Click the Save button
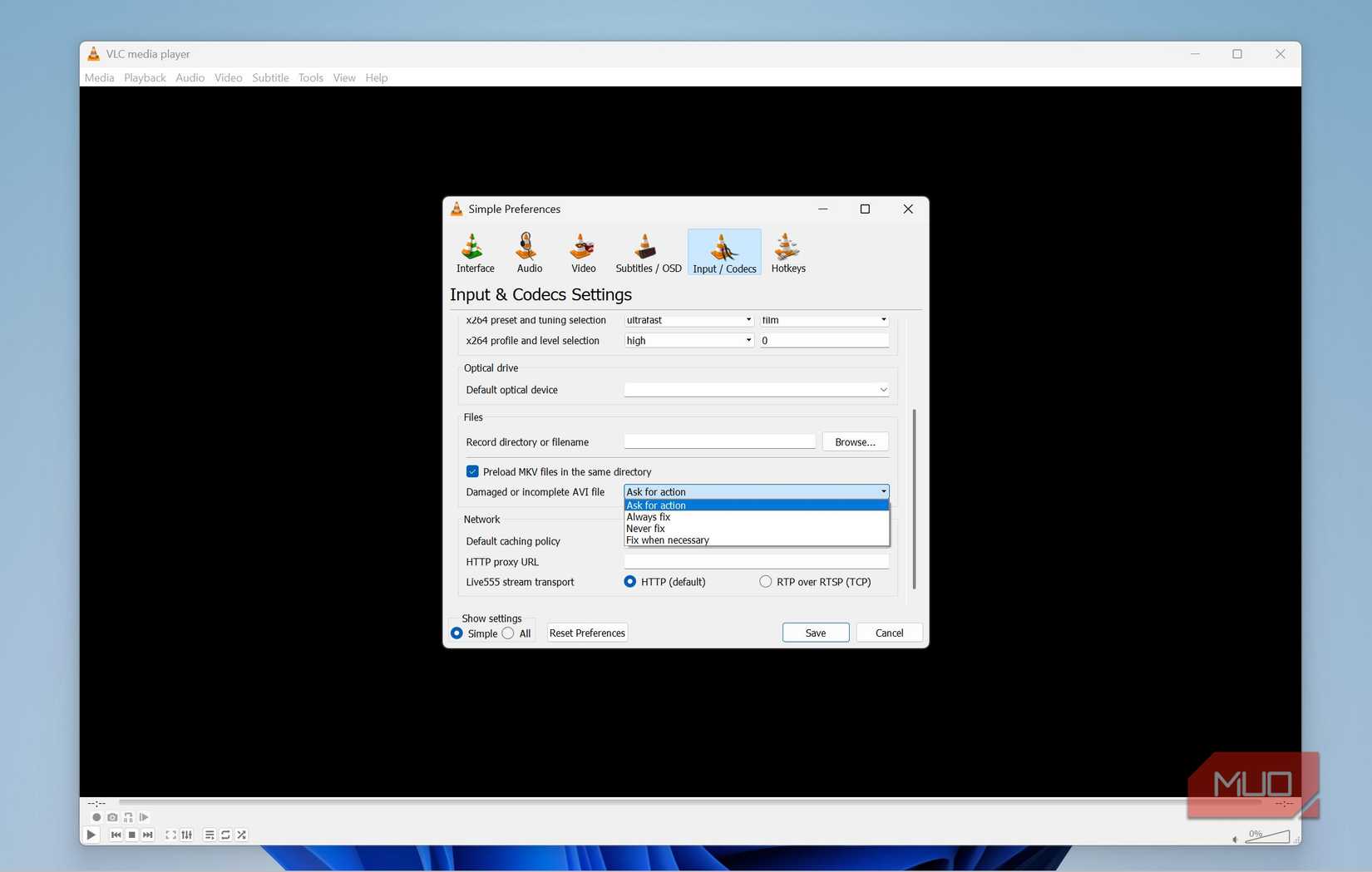 [x=815, y=633]
